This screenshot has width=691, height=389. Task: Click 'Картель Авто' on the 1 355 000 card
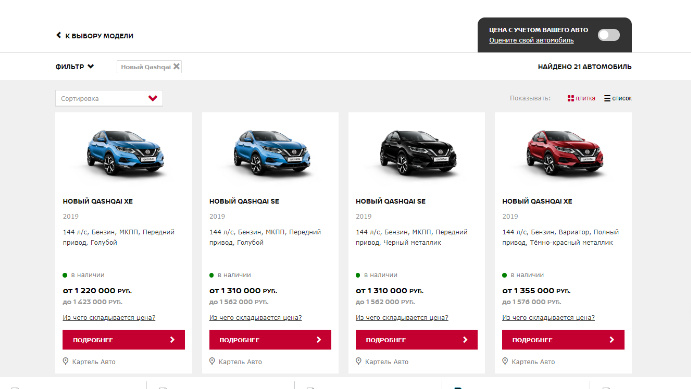(x=533, y=362)
